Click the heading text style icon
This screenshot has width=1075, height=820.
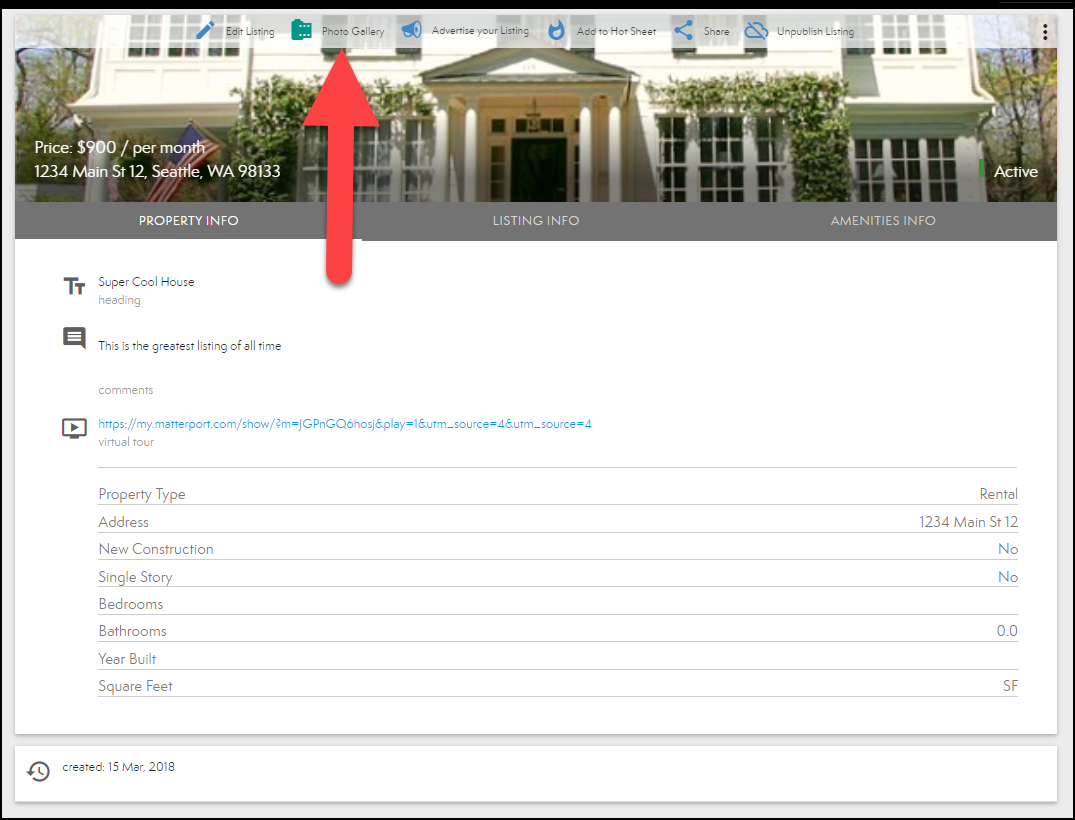[74, 285]
